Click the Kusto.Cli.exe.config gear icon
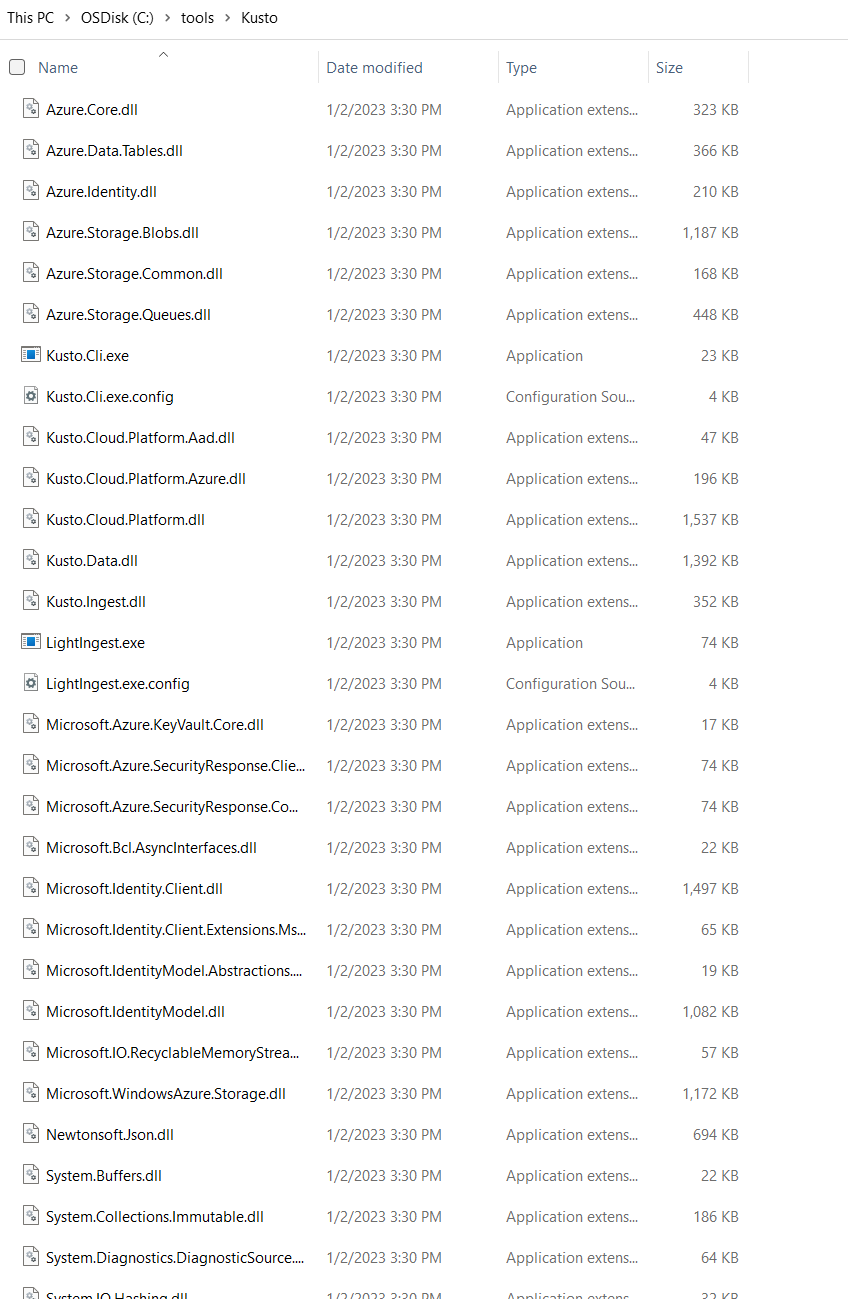The image size is (848, 1312). pyautogui.click(x=30, y=396)
